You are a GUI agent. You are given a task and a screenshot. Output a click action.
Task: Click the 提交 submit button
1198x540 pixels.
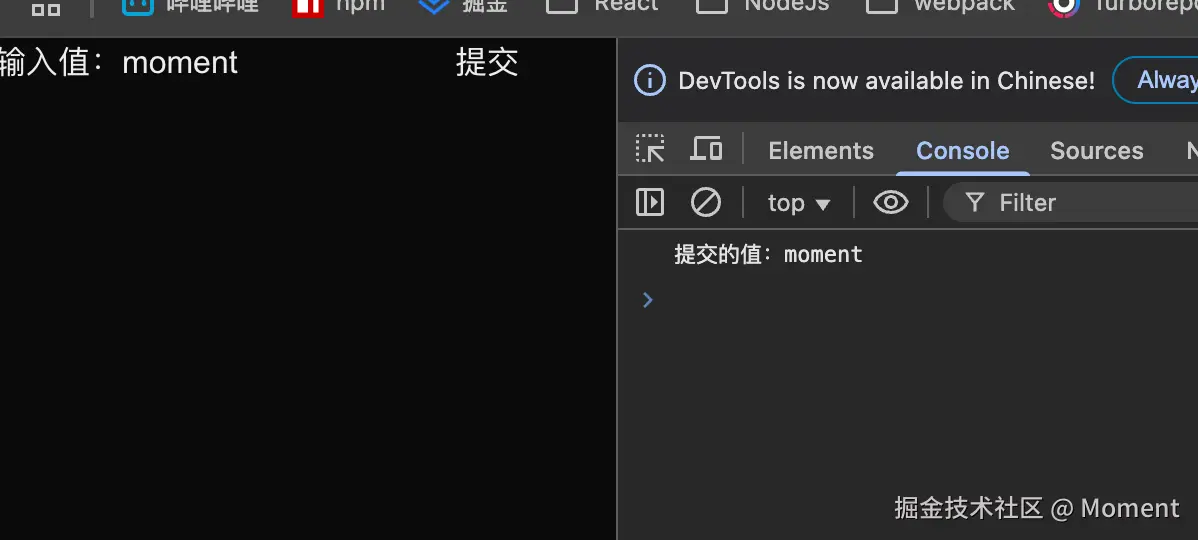pyautogui.click(x=487, y=62)
